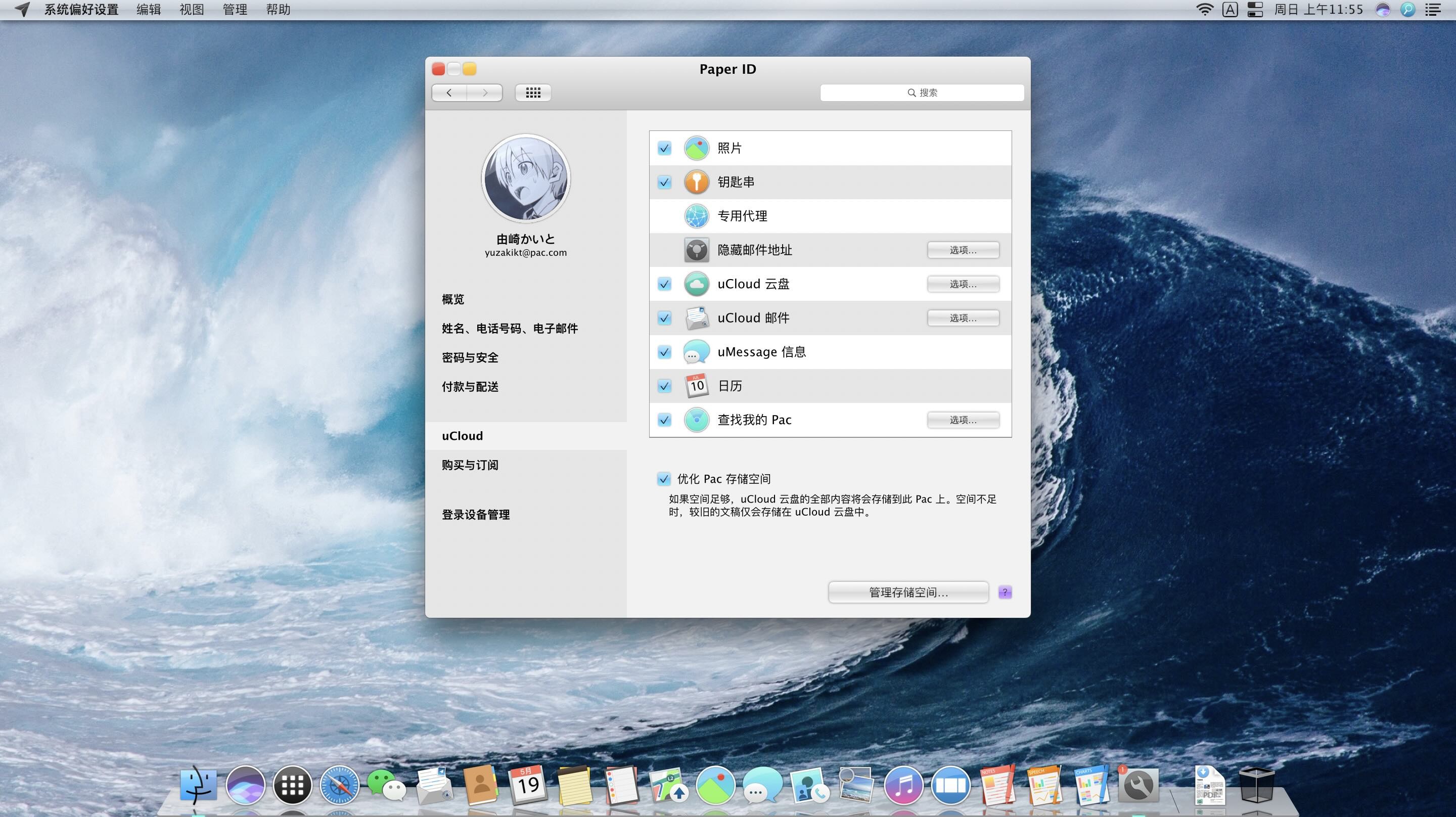Select 购买与订阅 in sidebar
1456x817 pixels.
(x=526, y=465)
